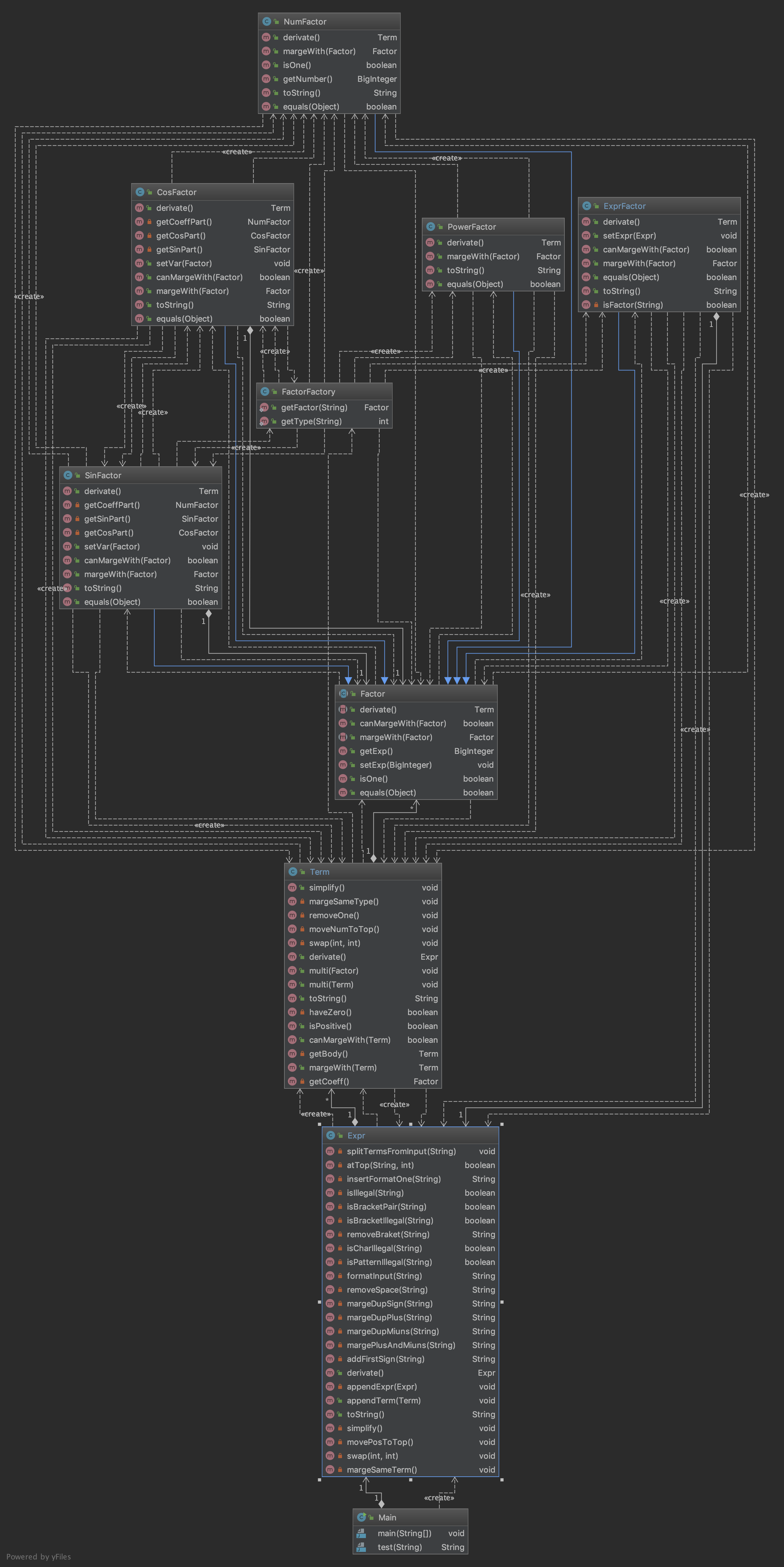The height and width of the screenshot is (1567, 784).
Task: Select isFactor(String) method in ExprFactor
Action: pyautogui.click(x=633, y=305)
